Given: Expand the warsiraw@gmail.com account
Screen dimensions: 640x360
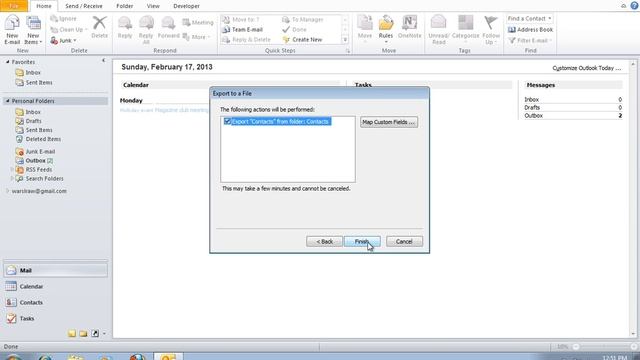Looking at the screenshot, I should click(7, 191).
